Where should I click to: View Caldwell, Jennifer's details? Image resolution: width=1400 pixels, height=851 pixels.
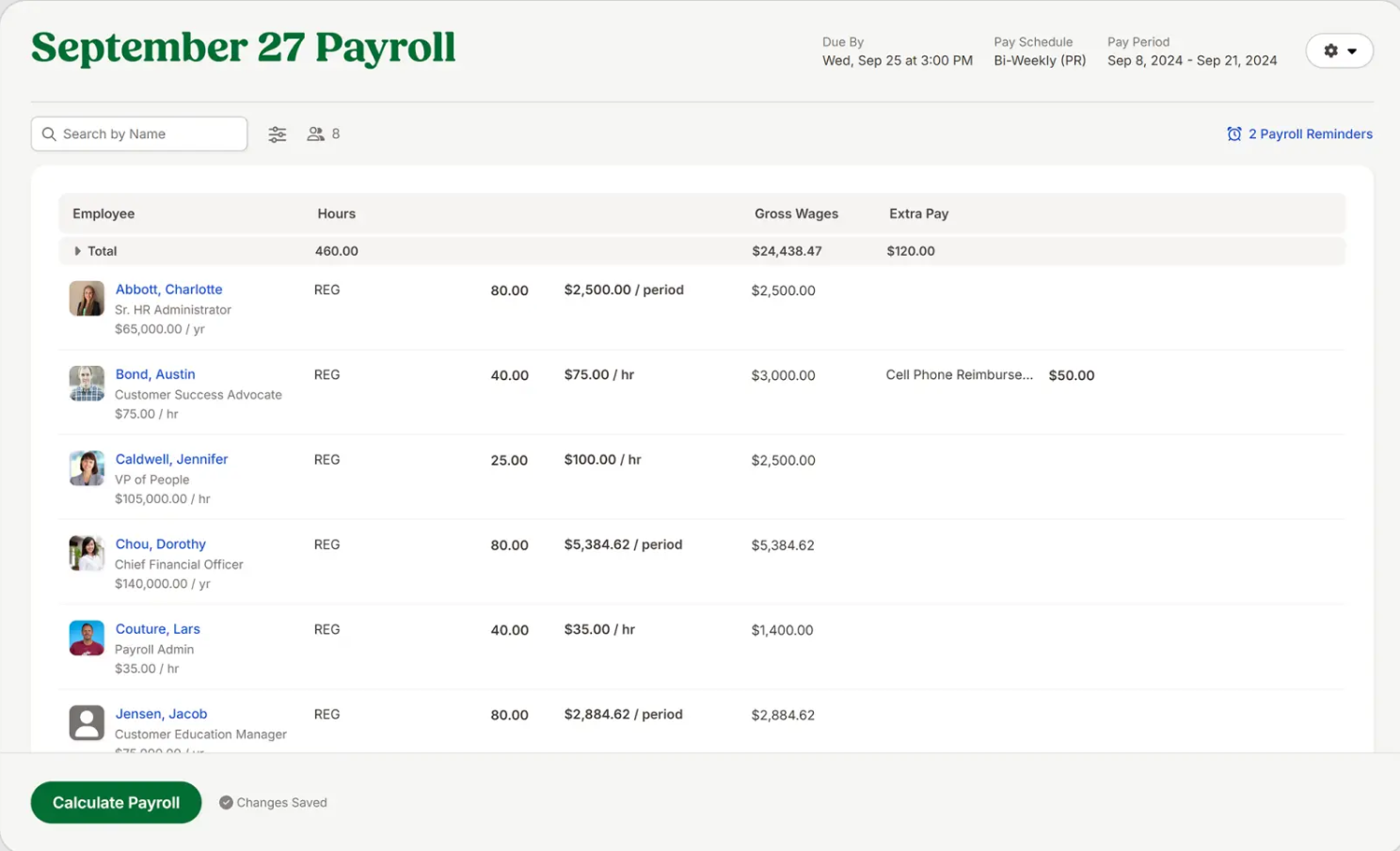tap(171, 459)
